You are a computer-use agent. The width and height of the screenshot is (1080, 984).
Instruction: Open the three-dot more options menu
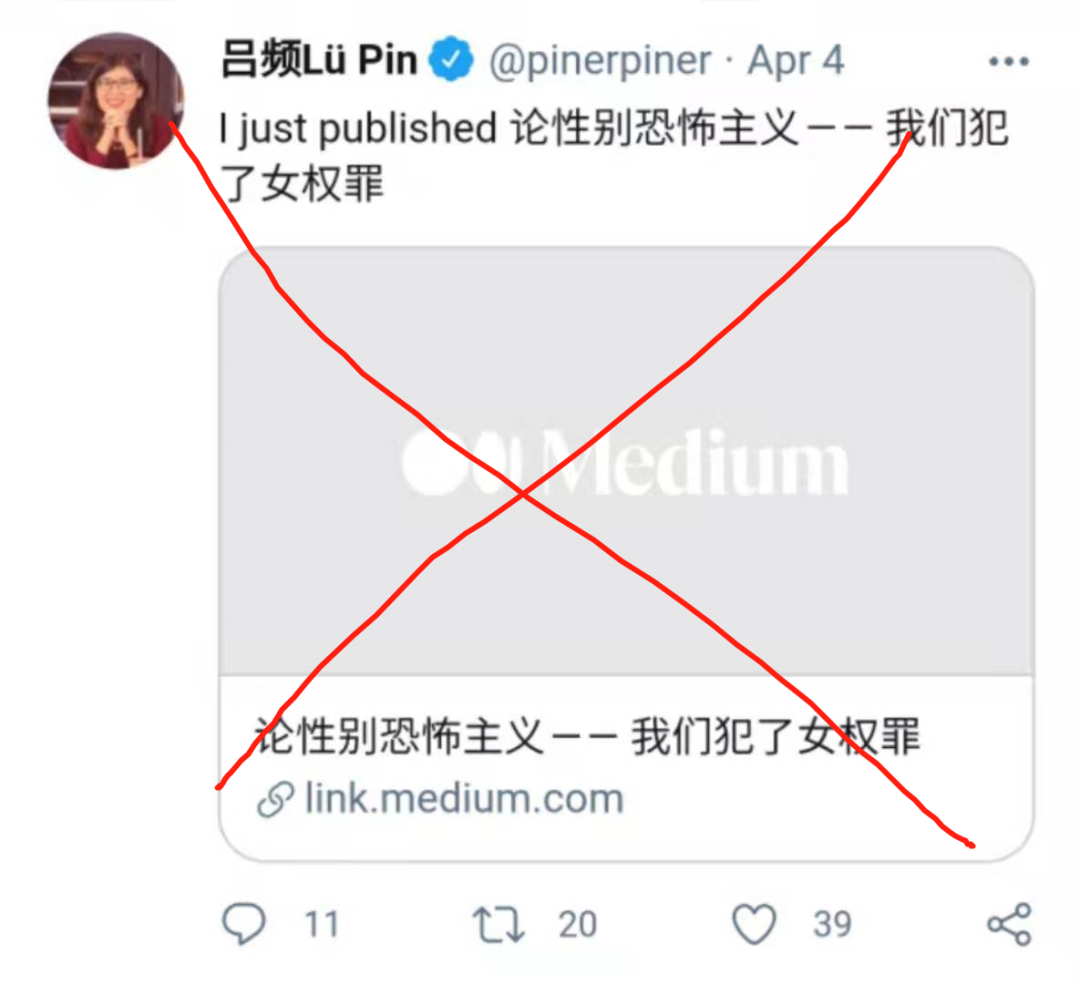1008,62
